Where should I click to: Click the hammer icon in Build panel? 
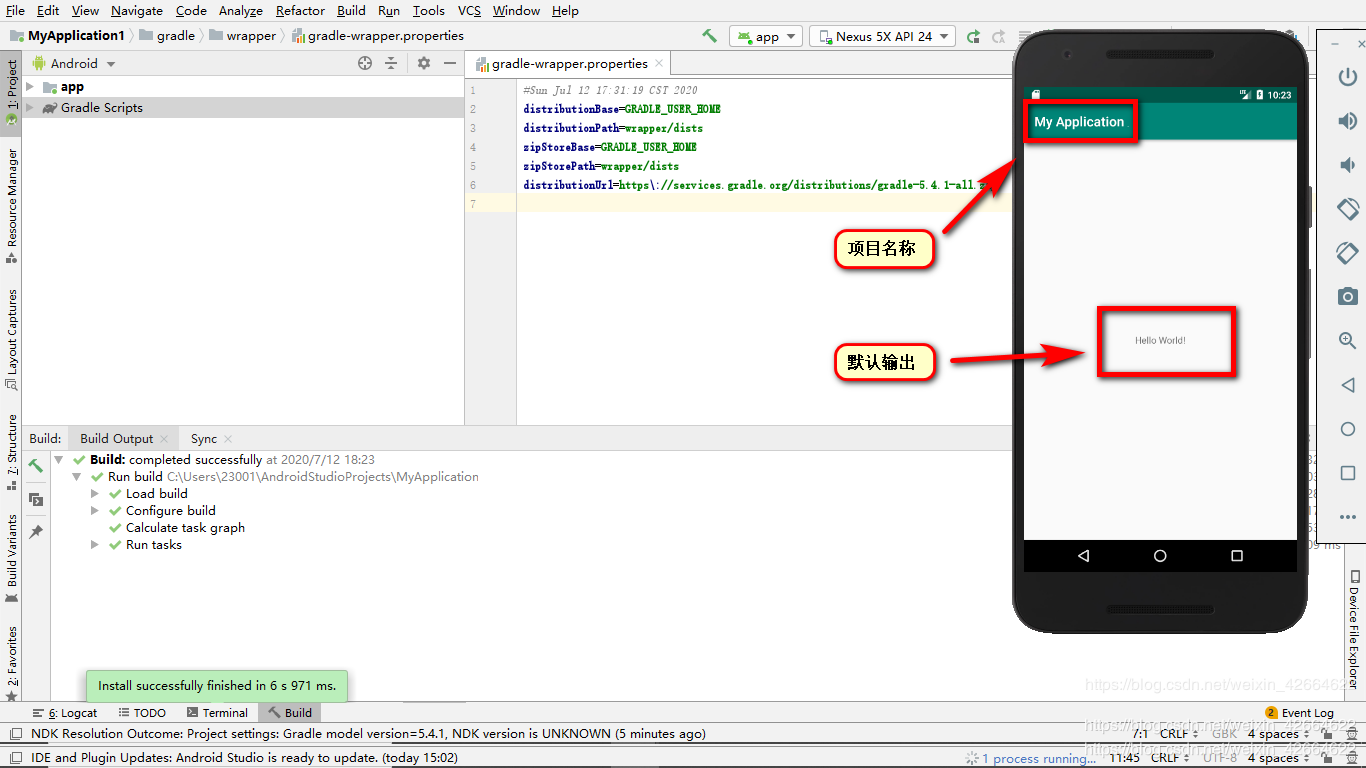coord(36,466)
